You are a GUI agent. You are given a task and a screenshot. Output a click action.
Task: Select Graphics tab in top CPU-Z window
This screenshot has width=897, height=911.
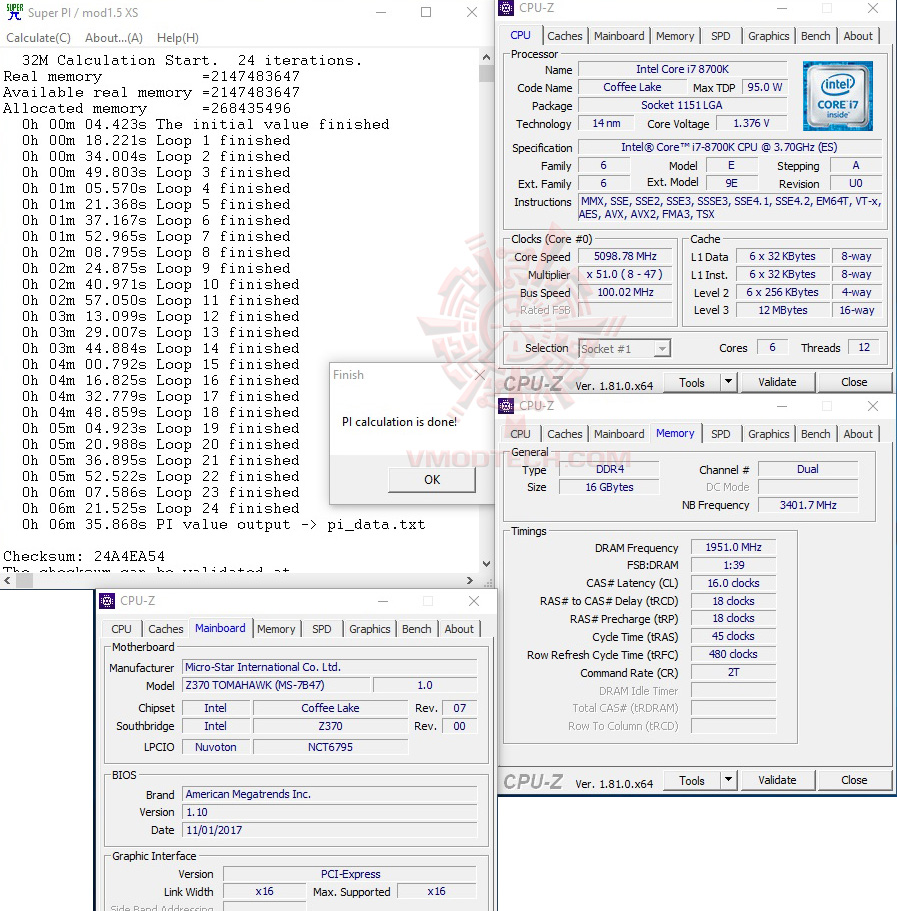[x=768, y=35]
